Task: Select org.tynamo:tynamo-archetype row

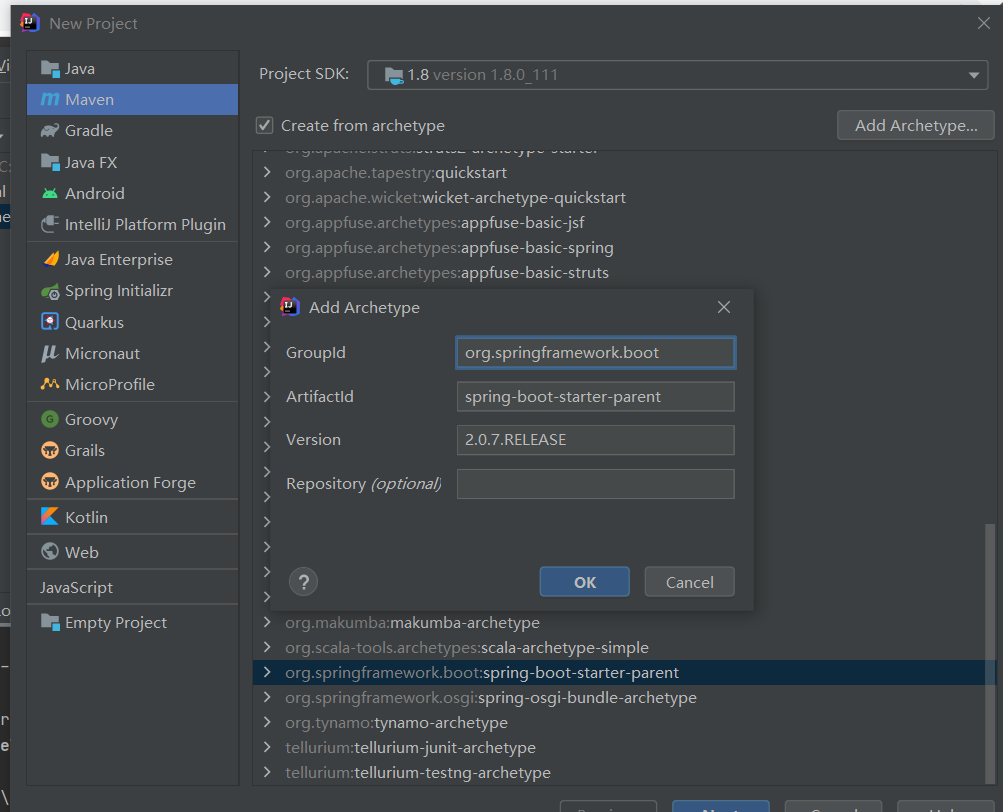Action: tap(624, 722)
